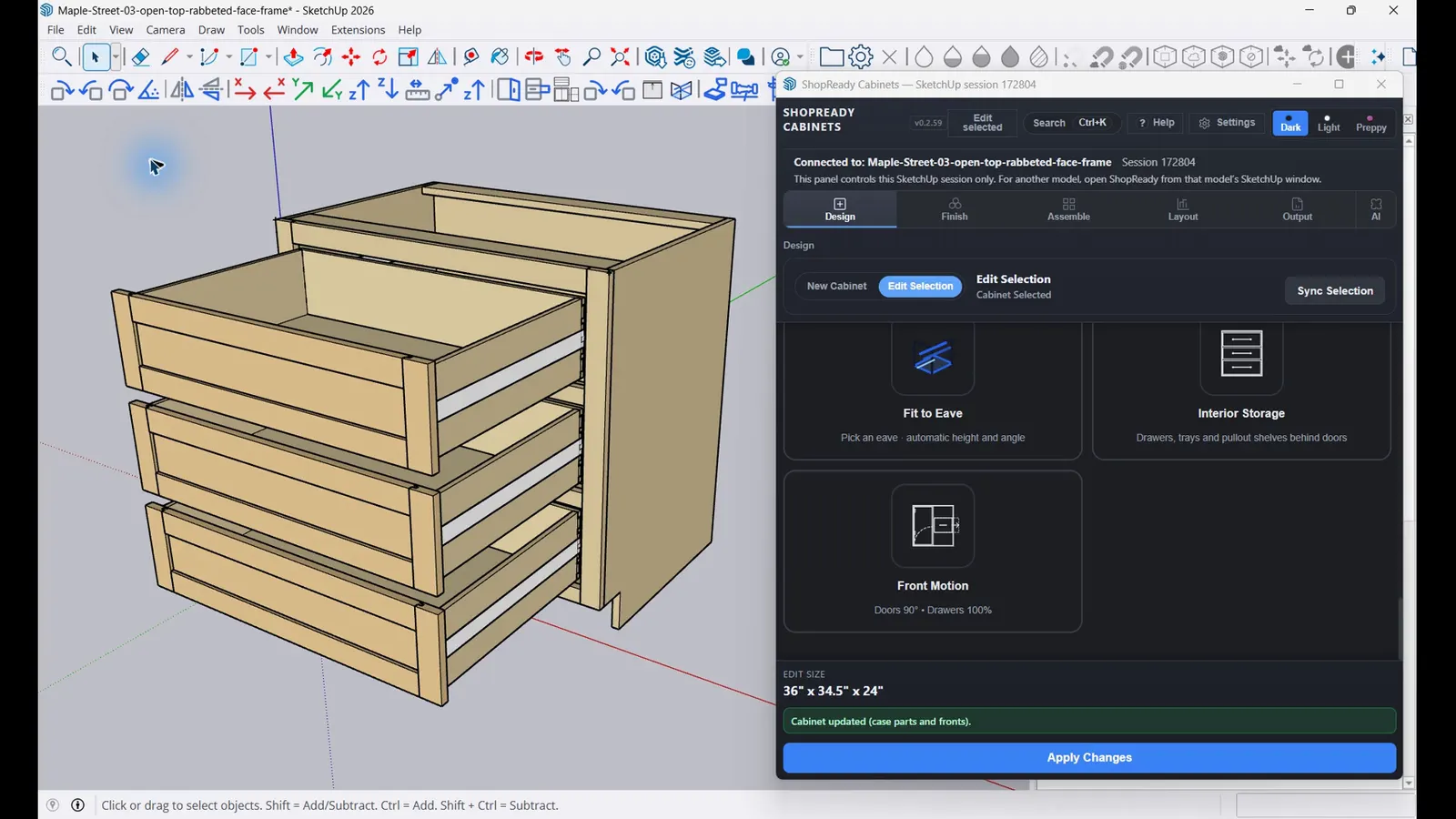Open the Camera menu
This screenshot has height=819, width=1456.
(x=166, y=30)
